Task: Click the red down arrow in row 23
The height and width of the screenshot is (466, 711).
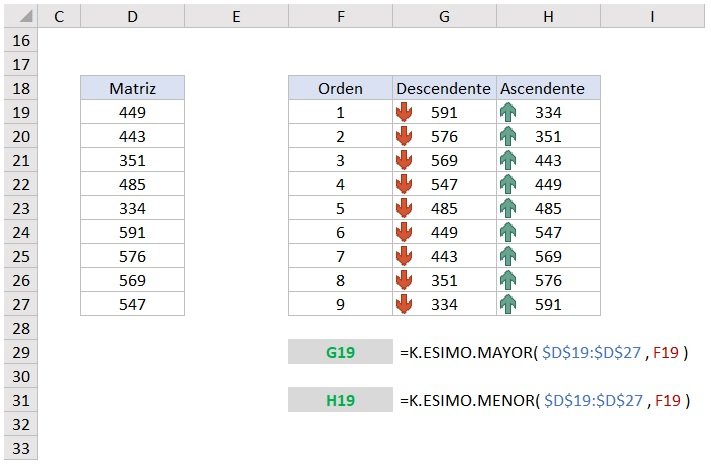Action: (x=404, y=208)
